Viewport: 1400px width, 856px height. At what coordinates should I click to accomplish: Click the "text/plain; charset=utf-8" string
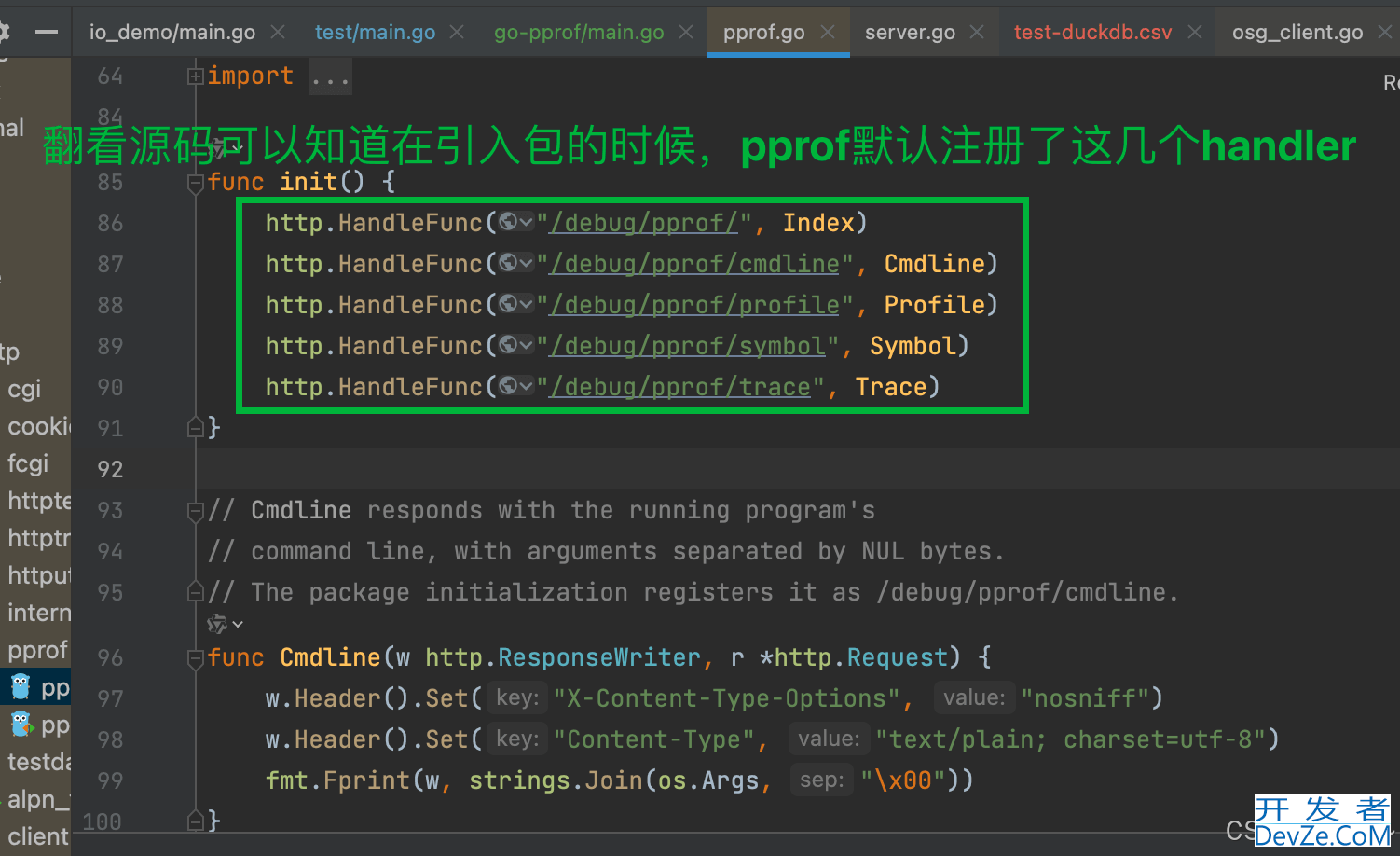tap(1071, 739)
